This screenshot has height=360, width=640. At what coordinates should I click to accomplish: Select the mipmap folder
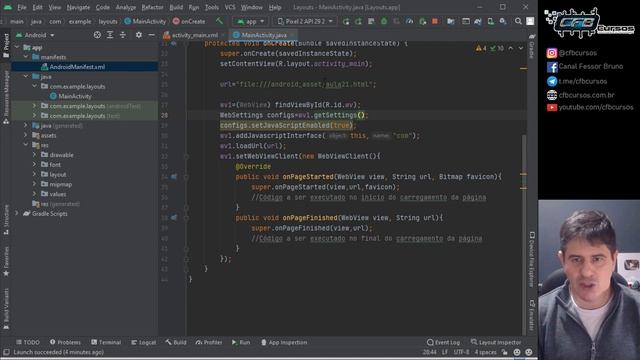(x=60, y=184)
